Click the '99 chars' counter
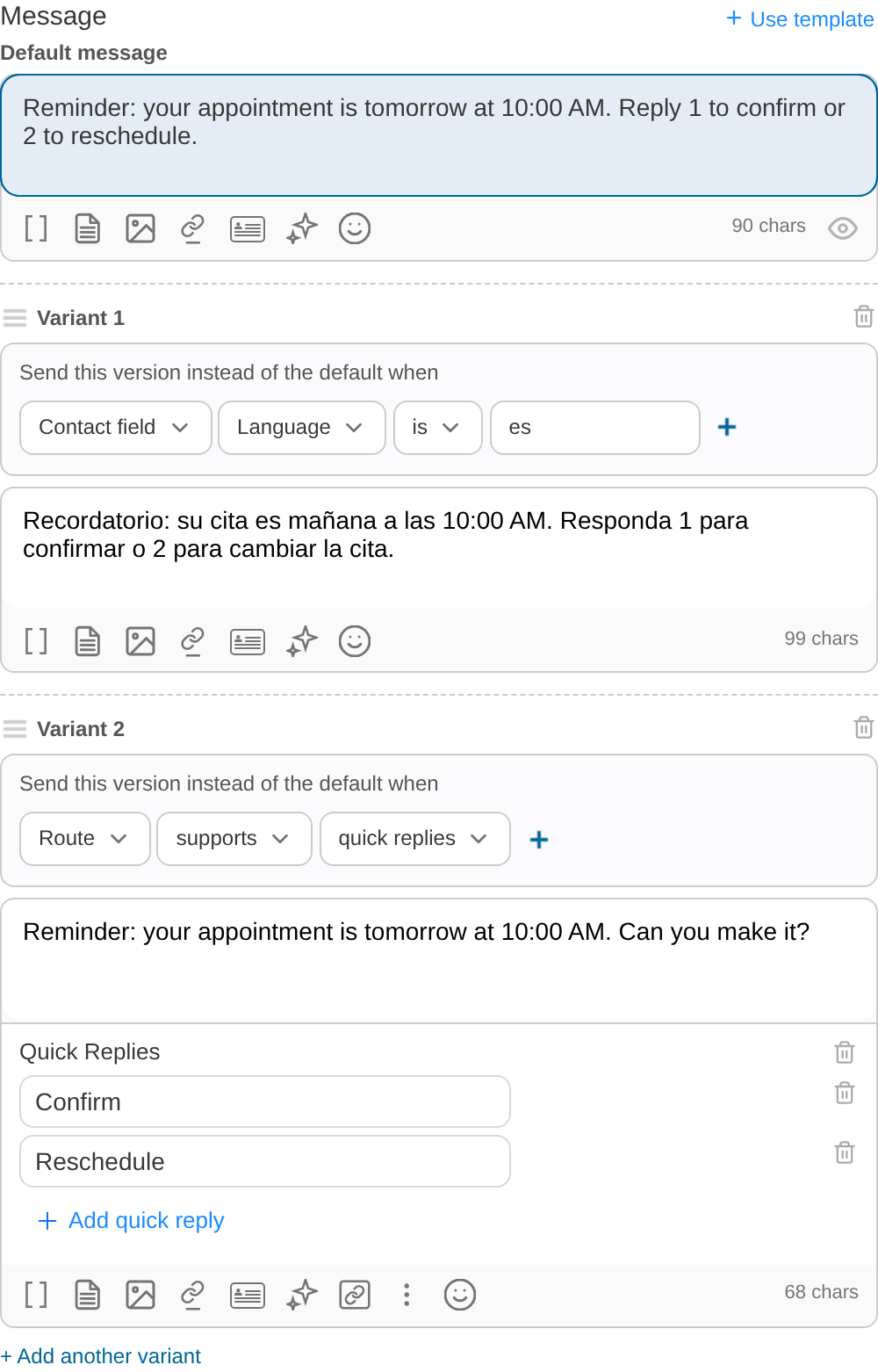 point(822,639)
